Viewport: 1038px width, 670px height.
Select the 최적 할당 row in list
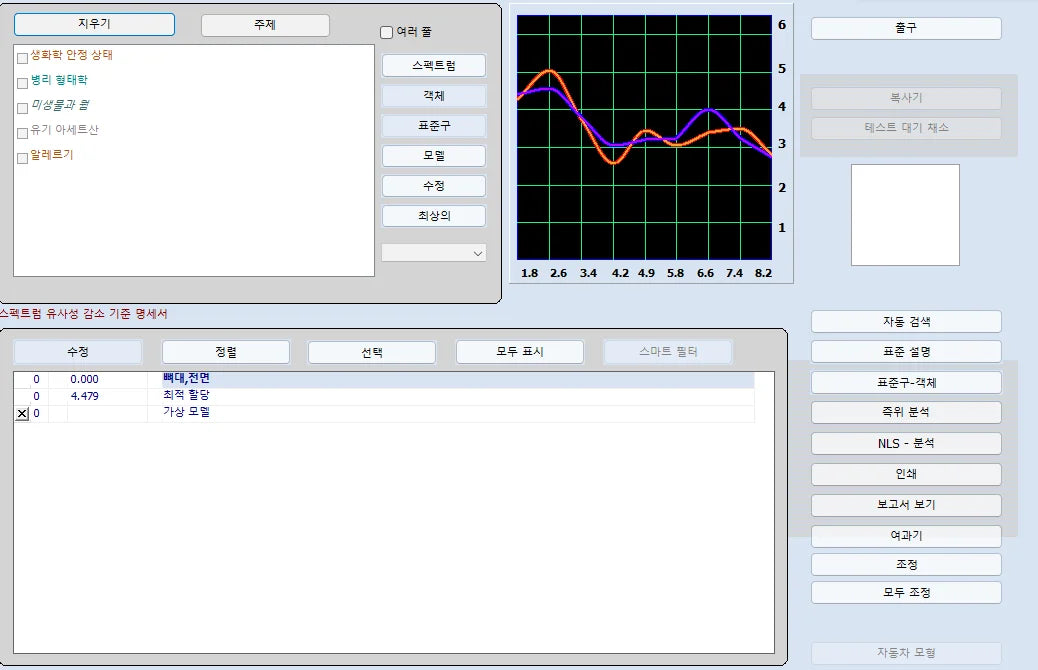tap(186, 396)
